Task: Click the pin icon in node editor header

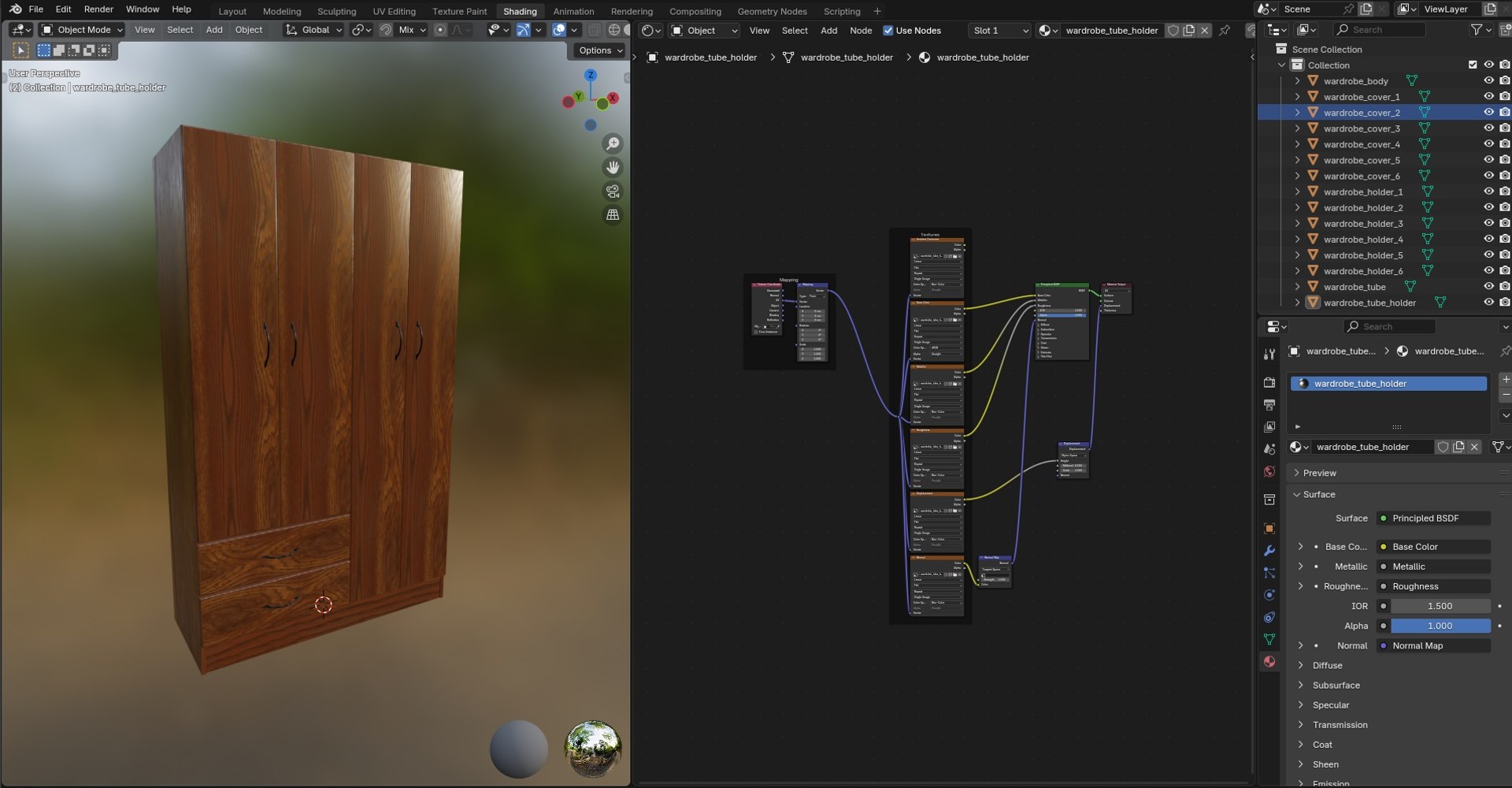Action: [x=1225, y=31]
